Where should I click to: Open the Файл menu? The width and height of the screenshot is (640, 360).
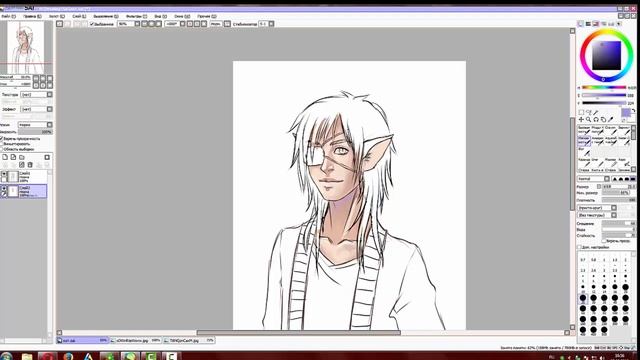(x=8, y=16)
